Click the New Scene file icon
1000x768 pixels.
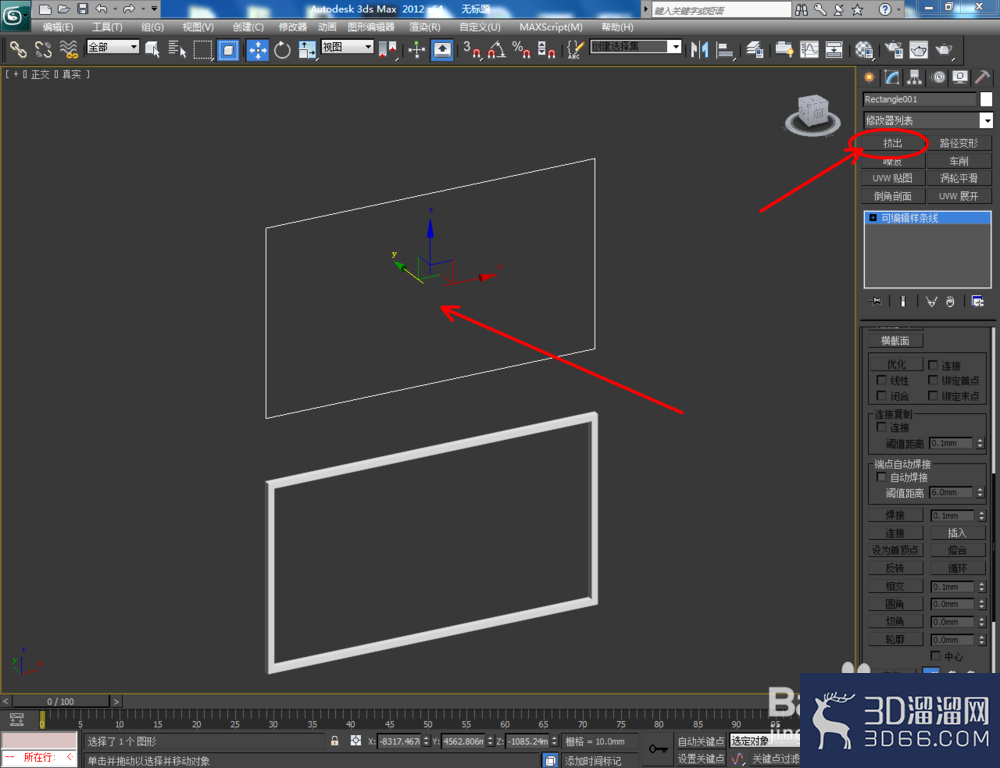click(x=45, y=9)
